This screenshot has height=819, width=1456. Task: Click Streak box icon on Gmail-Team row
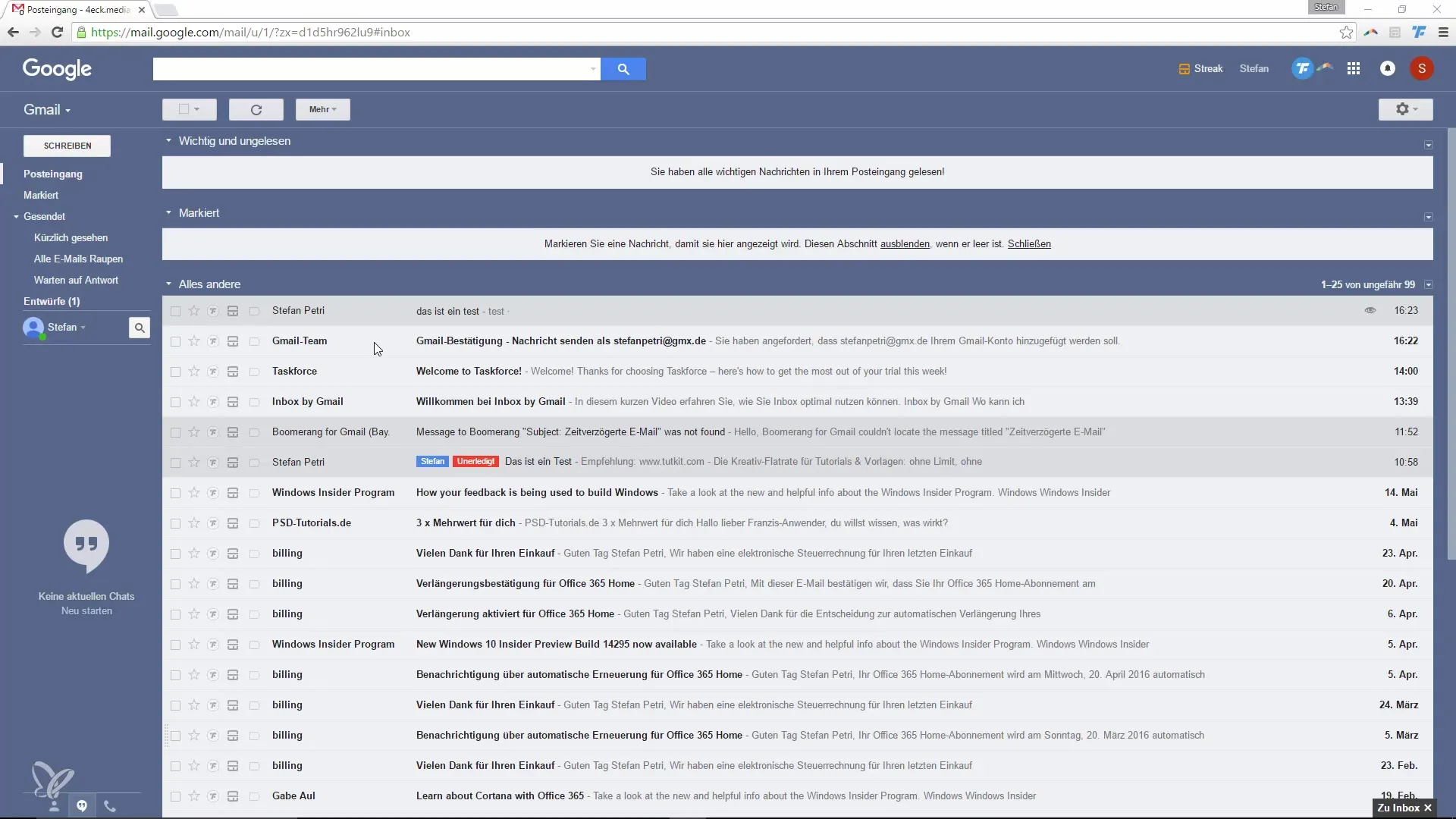[x=233, y=341]
